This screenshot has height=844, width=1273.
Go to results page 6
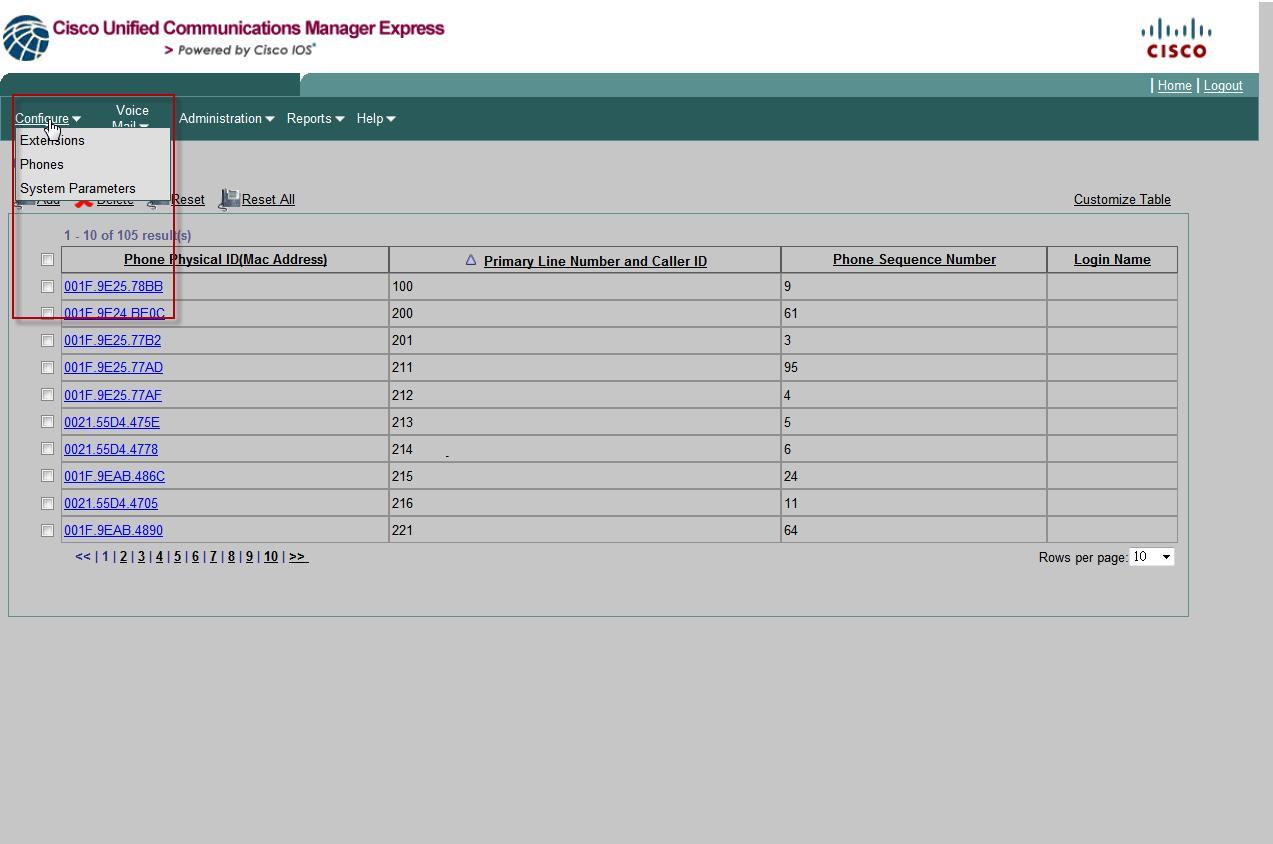195,557
